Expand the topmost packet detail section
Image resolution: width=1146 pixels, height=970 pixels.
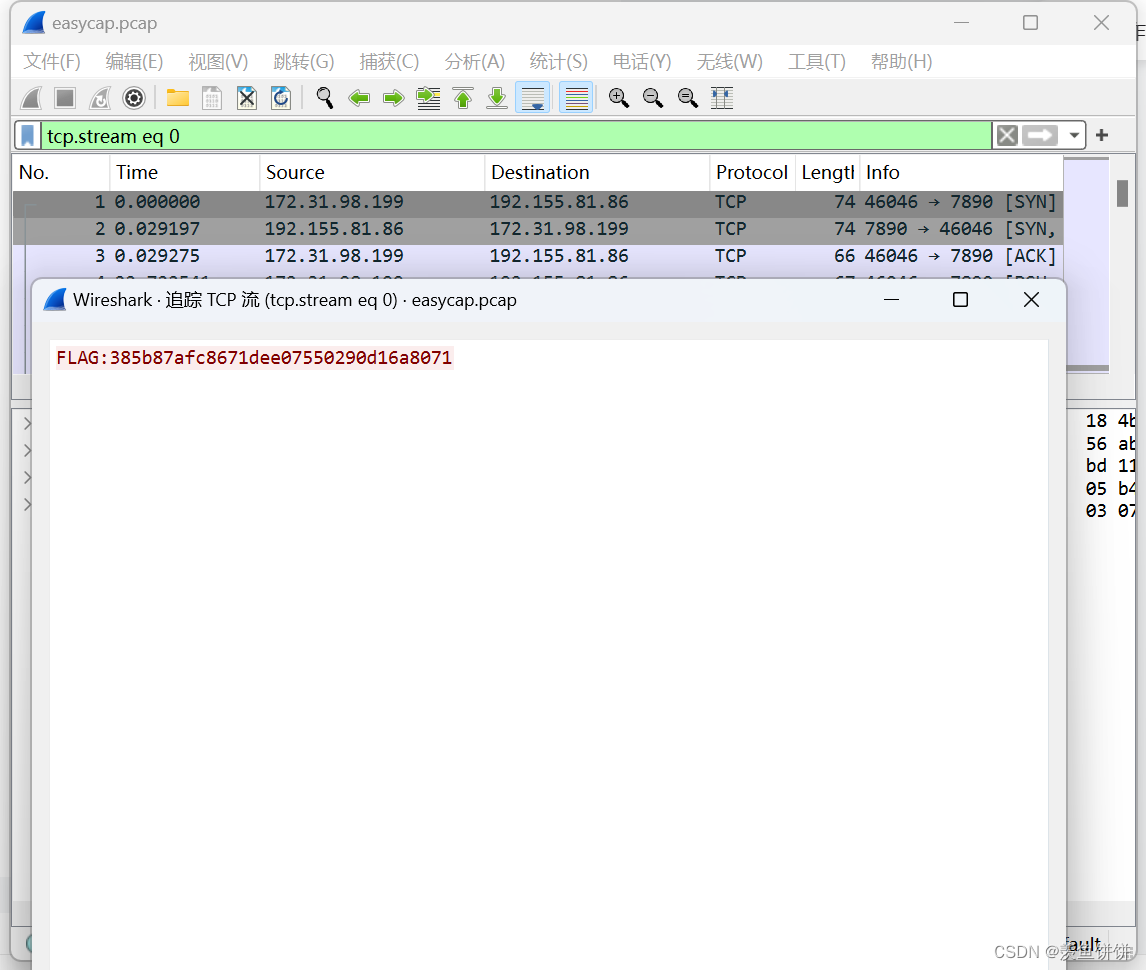27,423
